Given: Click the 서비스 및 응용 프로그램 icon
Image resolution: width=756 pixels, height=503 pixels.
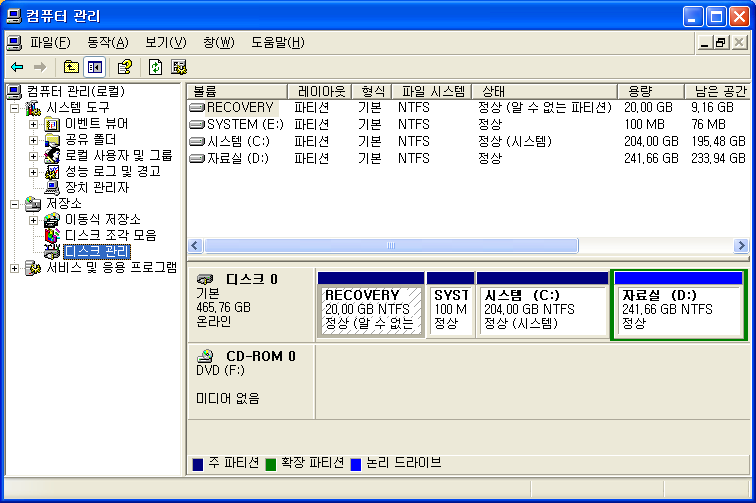Looking at the screenshot, I should (x=33, y=268).
